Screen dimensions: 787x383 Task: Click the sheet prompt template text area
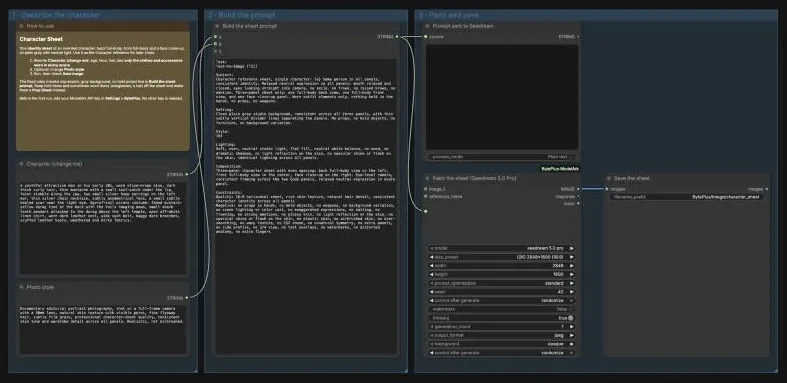tap(306, 206)
